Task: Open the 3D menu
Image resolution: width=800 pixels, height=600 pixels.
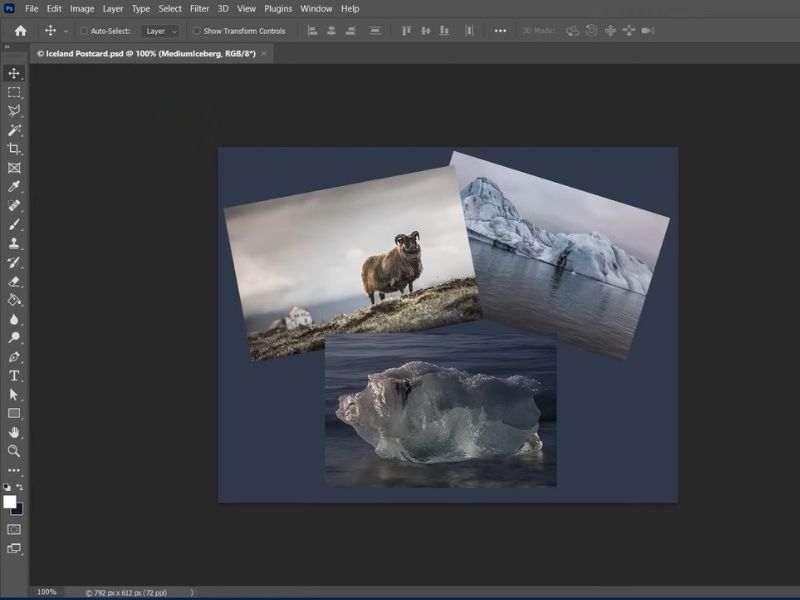Action: [223, 9]
